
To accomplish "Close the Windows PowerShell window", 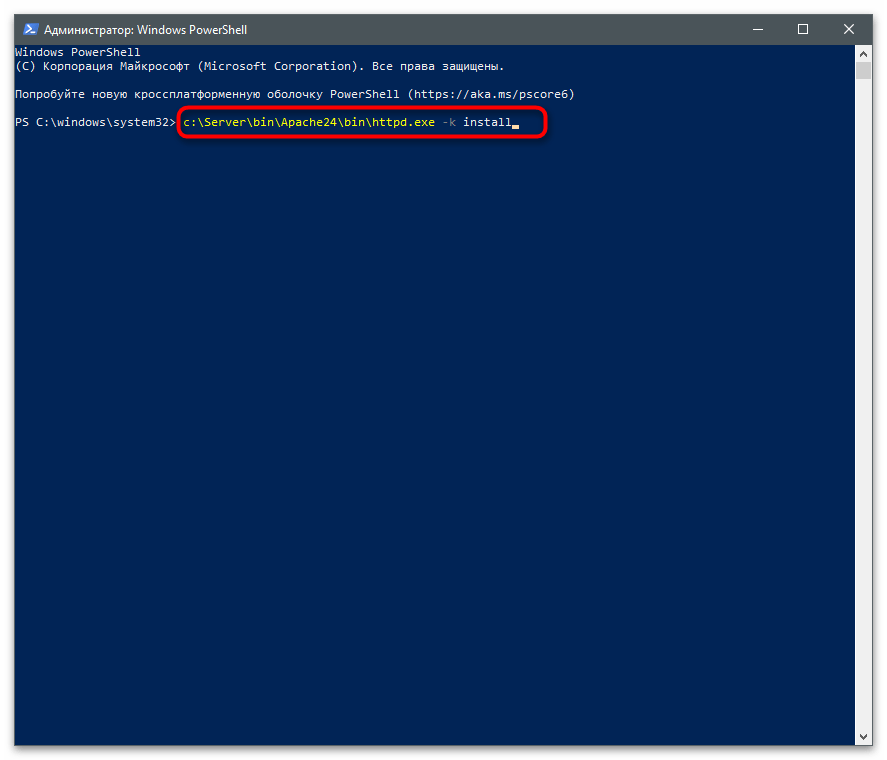I will (849, 29).
